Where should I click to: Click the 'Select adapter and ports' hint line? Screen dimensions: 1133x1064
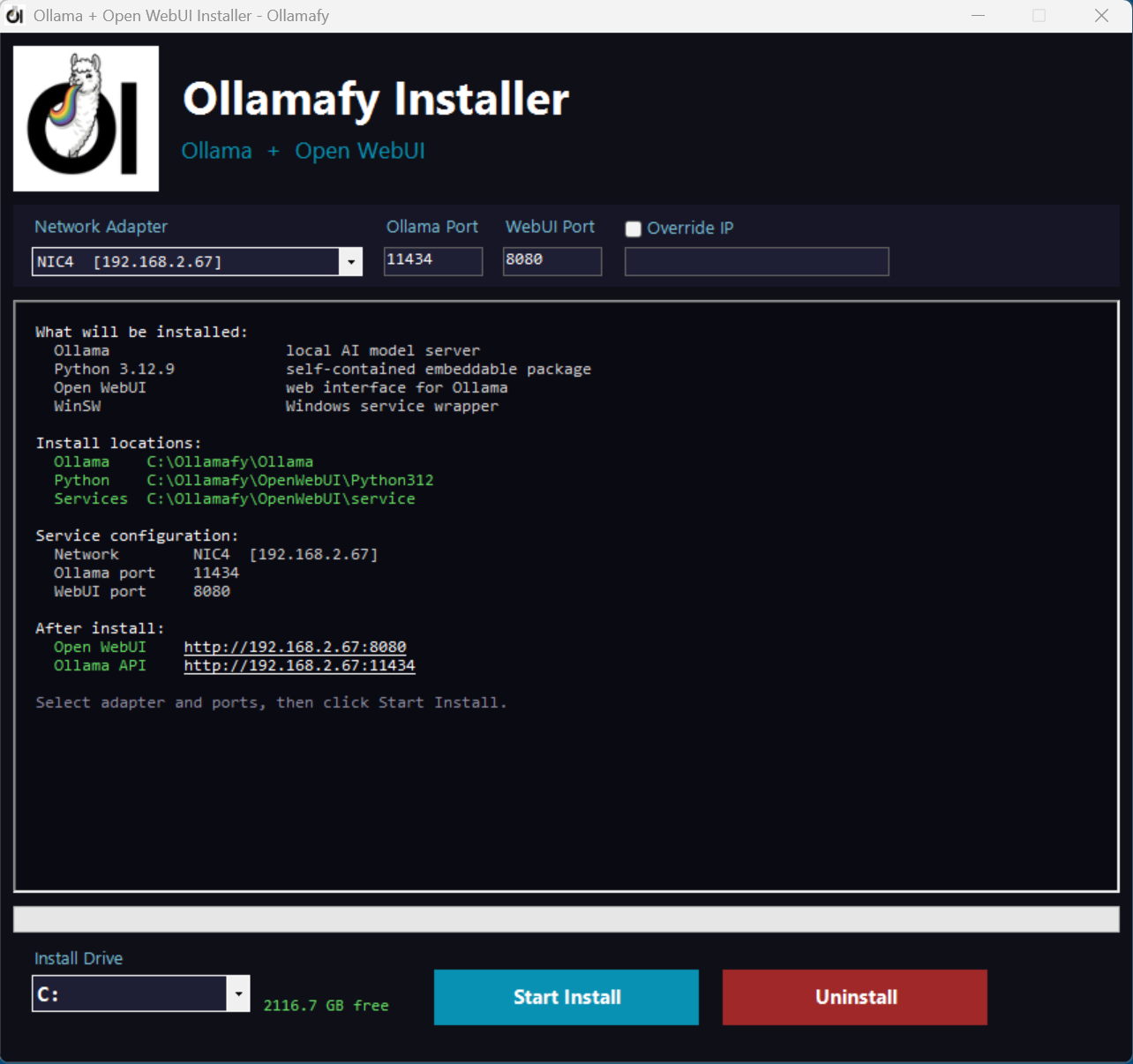click(271, 702)
